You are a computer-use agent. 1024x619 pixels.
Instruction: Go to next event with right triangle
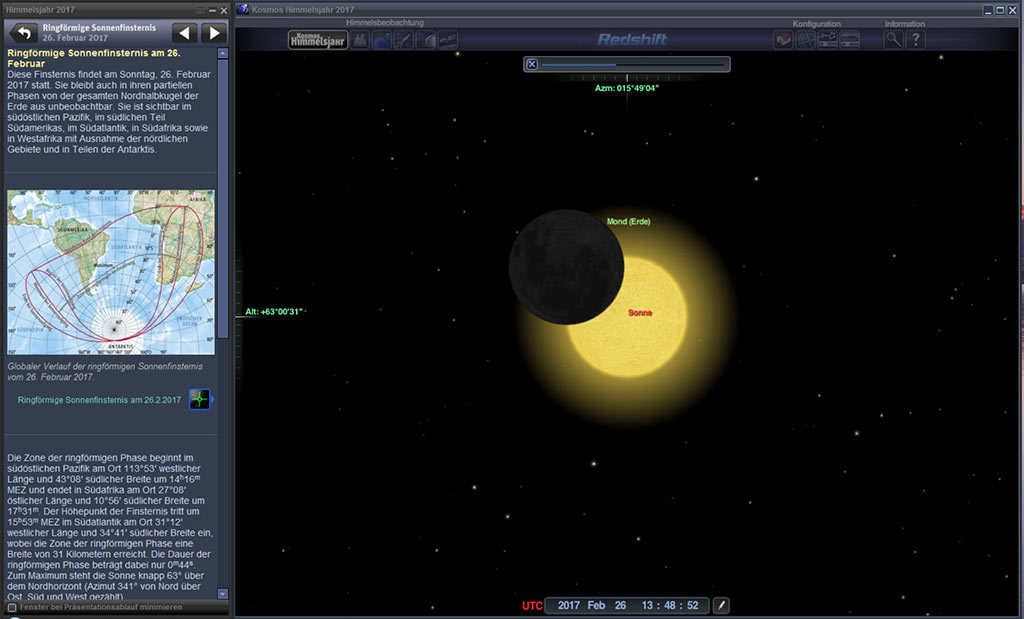coord(214,33)
